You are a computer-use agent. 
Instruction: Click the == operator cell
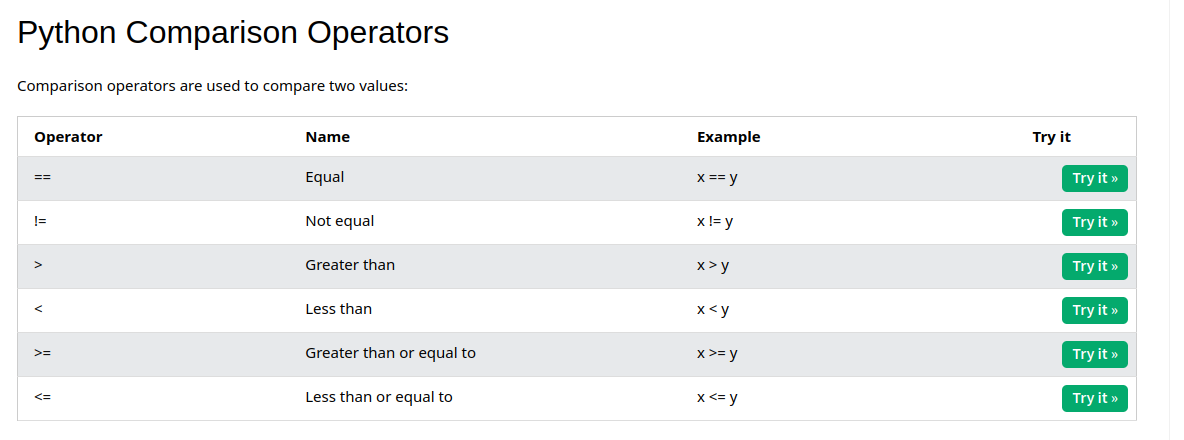click(42, 177)
